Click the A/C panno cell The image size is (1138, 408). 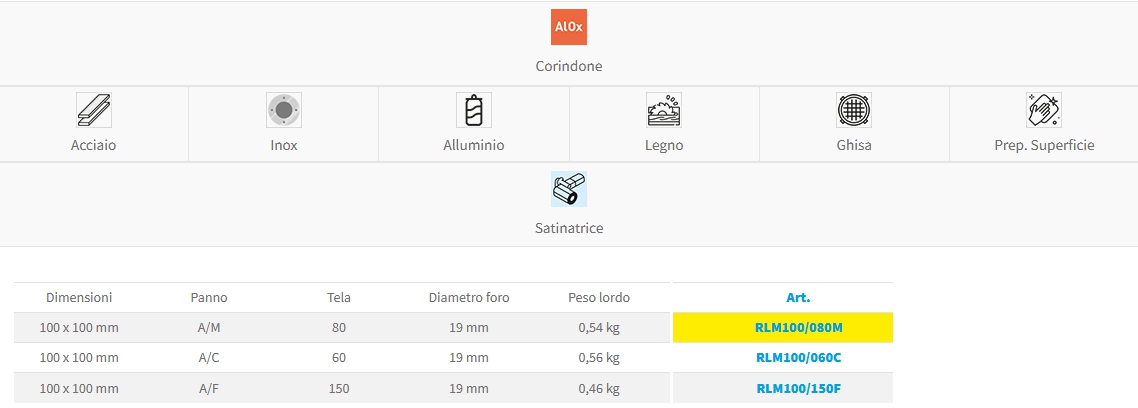coord(209,358)
